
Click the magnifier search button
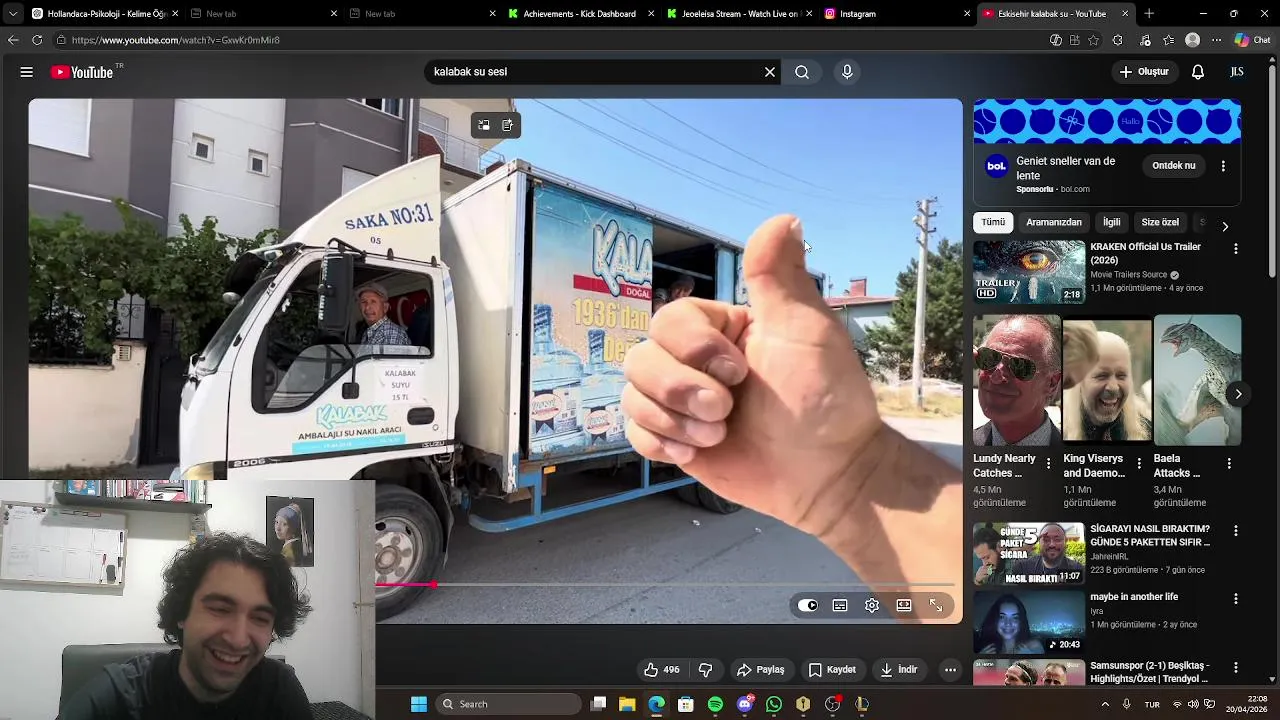(802, 72)
